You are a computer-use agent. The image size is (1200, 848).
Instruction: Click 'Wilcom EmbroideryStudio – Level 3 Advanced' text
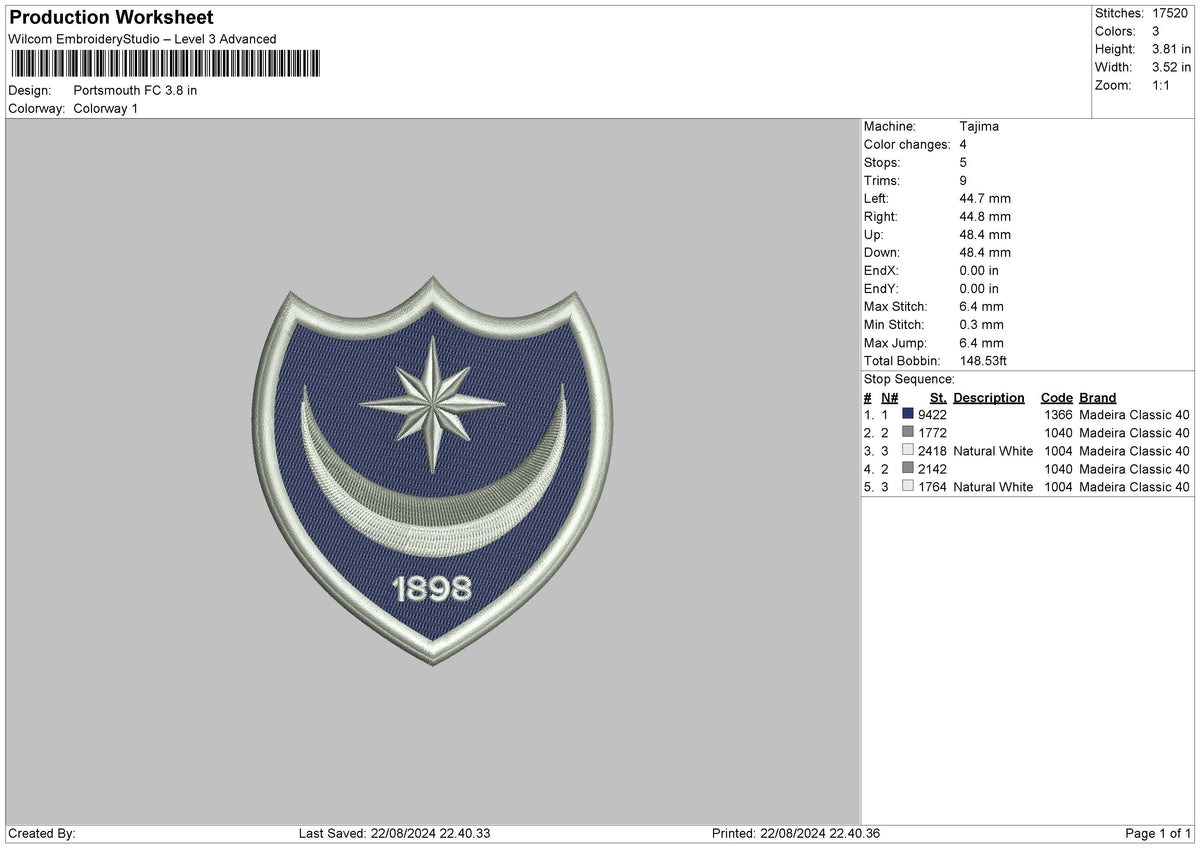pos(142,39)
